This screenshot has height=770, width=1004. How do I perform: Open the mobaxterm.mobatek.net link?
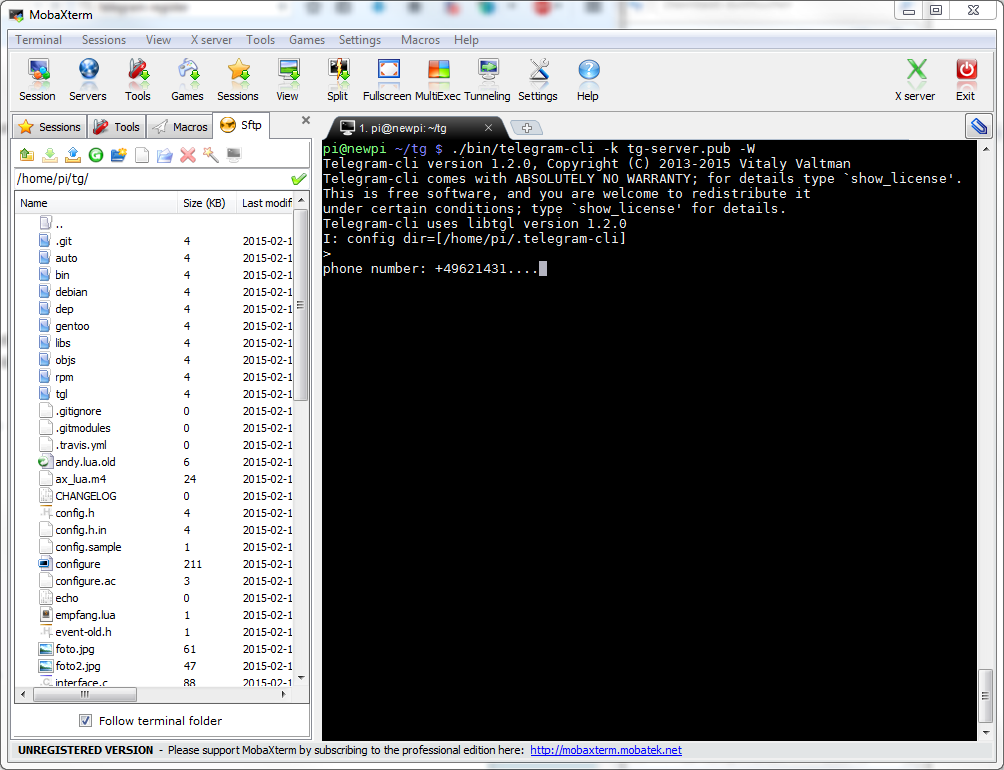pos(606,750)
